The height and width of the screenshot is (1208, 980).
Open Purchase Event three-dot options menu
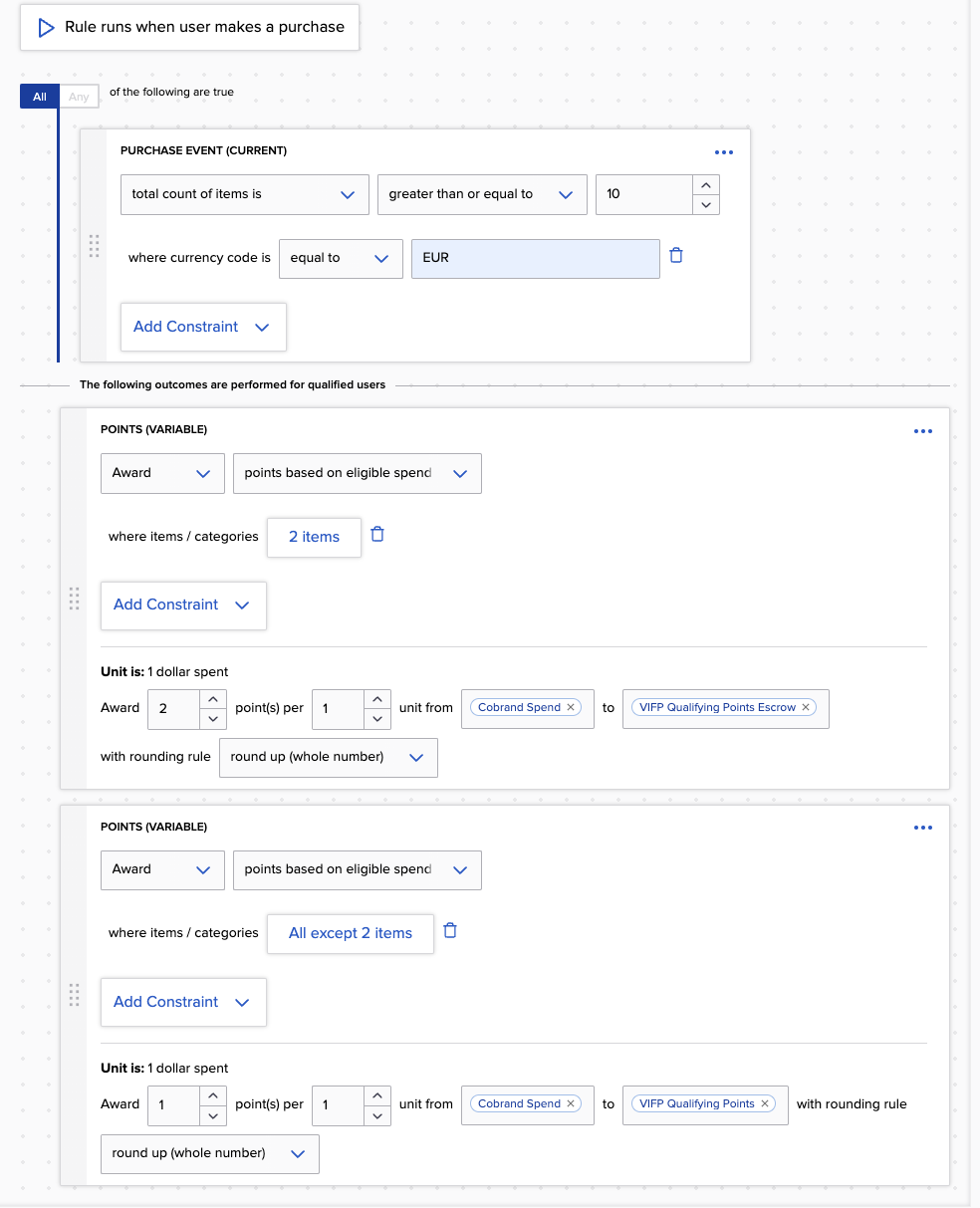[724, 152]
